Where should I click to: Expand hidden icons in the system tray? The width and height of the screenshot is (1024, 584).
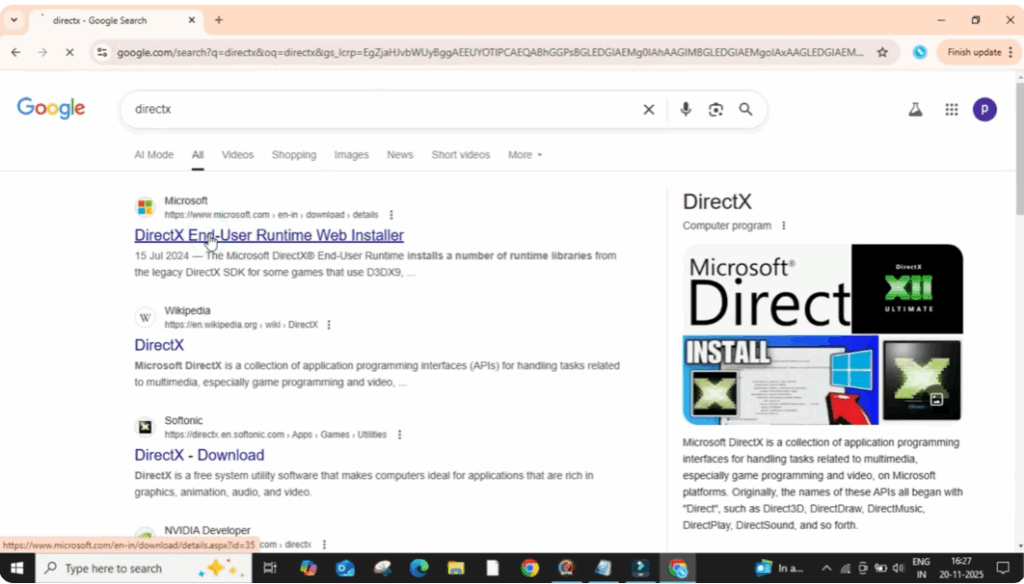(x=827, y=567)
